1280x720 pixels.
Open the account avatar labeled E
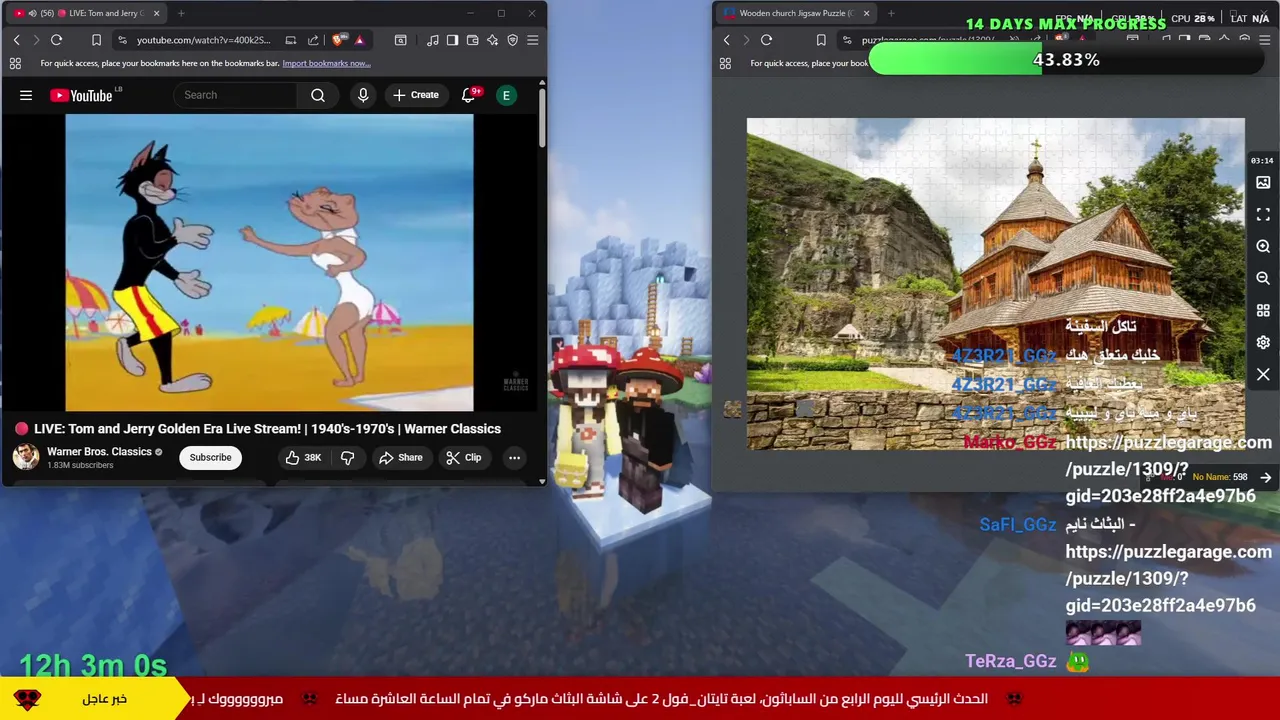click(506, 95)
